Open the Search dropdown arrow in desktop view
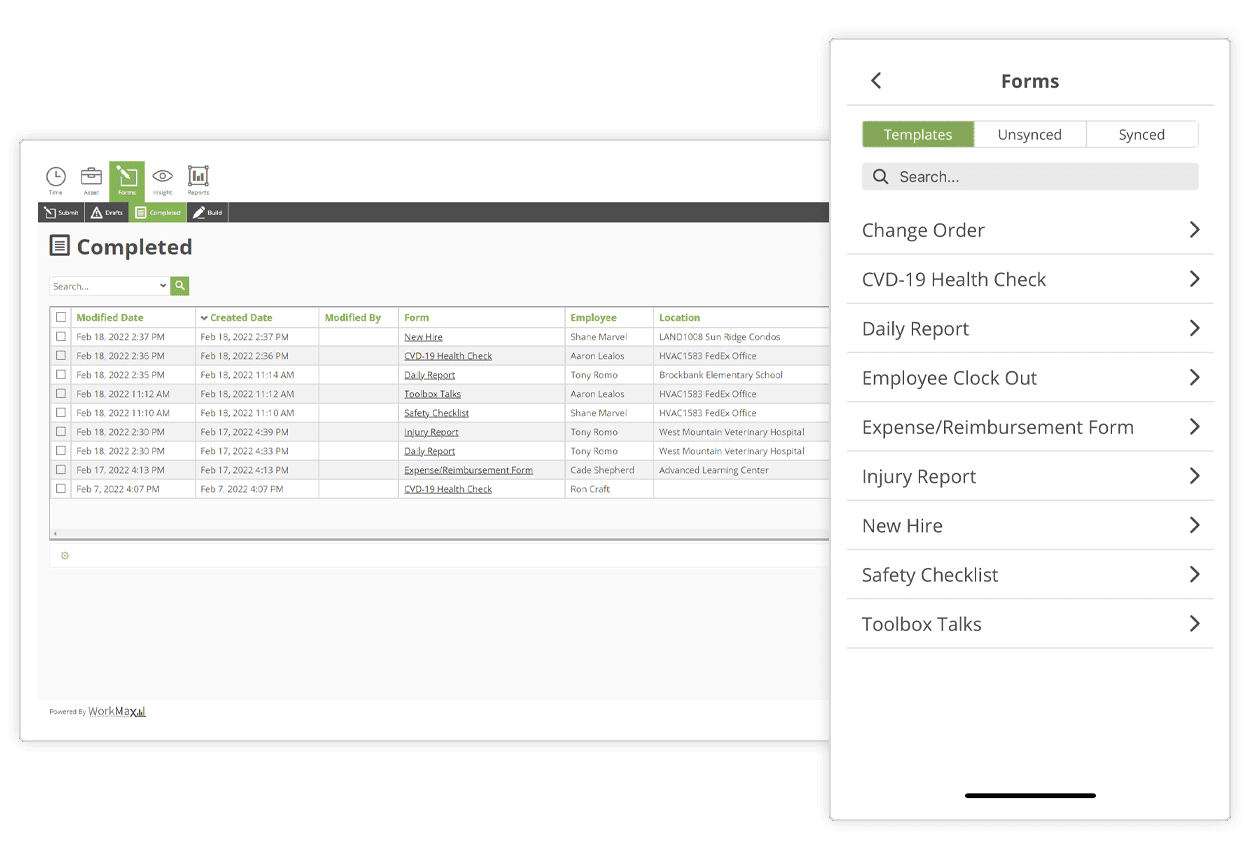 (x=163, y=287)
